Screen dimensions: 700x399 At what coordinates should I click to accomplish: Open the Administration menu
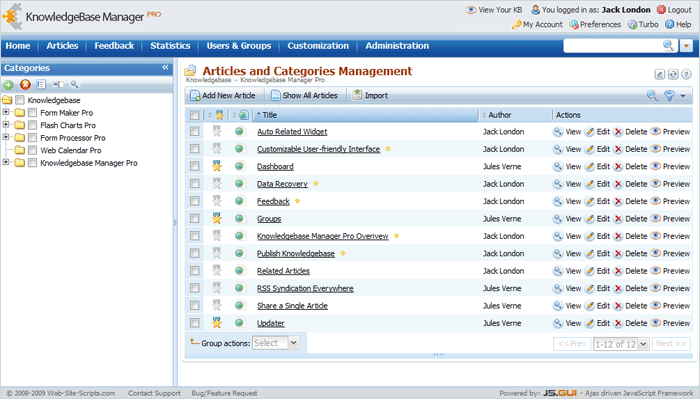pos(397,46)
